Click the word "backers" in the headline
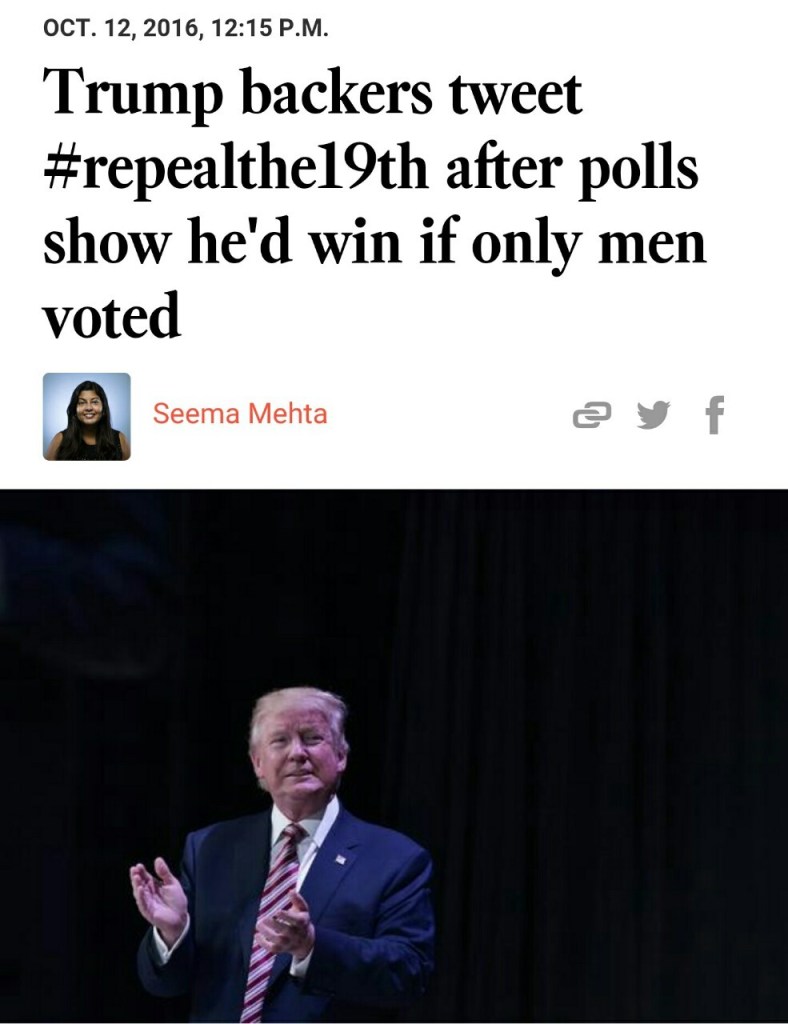The image size is (788, 1024). click(337, 94)
